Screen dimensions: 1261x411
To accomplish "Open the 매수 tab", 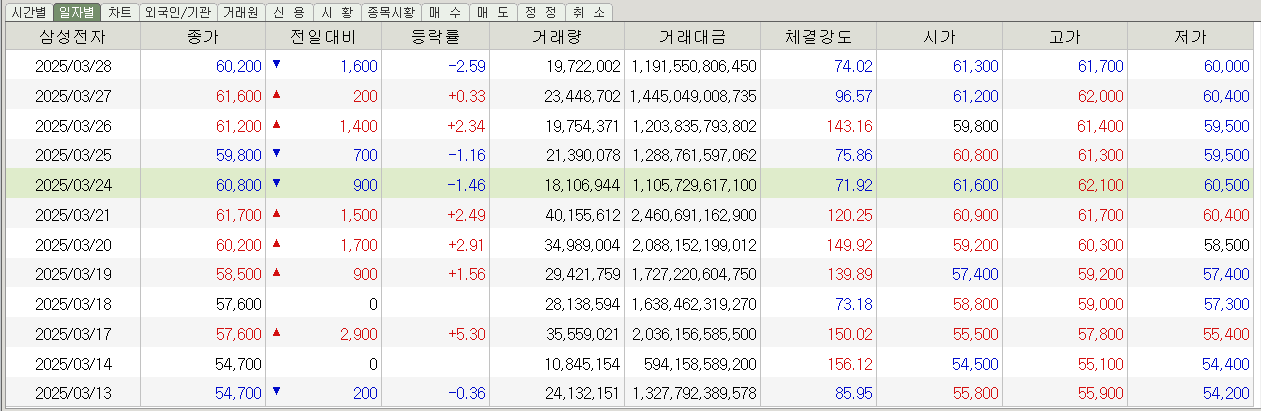I will (x=445, y=12).
